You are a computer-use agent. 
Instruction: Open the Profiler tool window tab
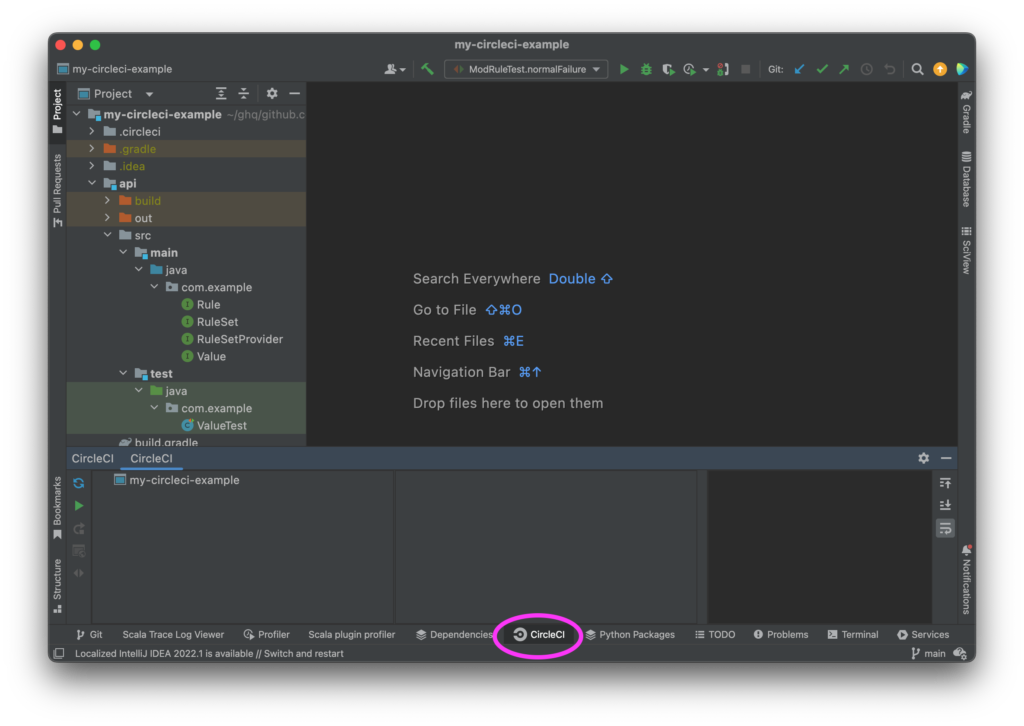(266, 635)
